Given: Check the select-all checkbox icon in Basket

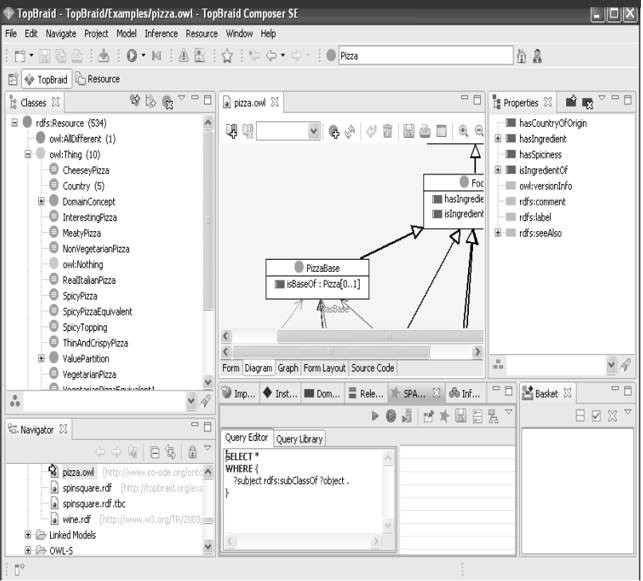Looking at the screenshot, I should [x=596, y=416].
